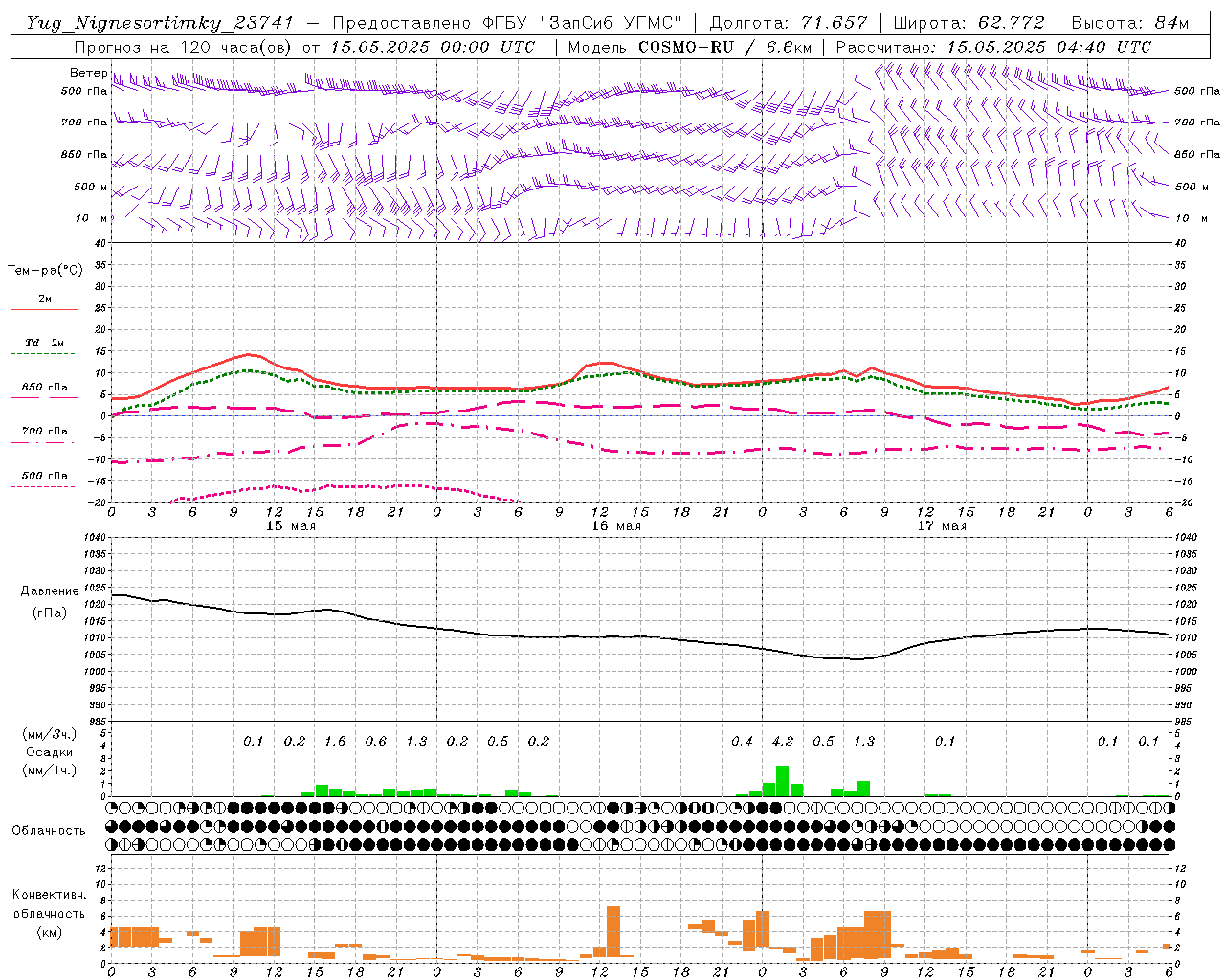The width and height of the screenshot is (1225, 980).
Task: Select the model label COSMO-RU / 6.6км
Action: tap(725, 47)
